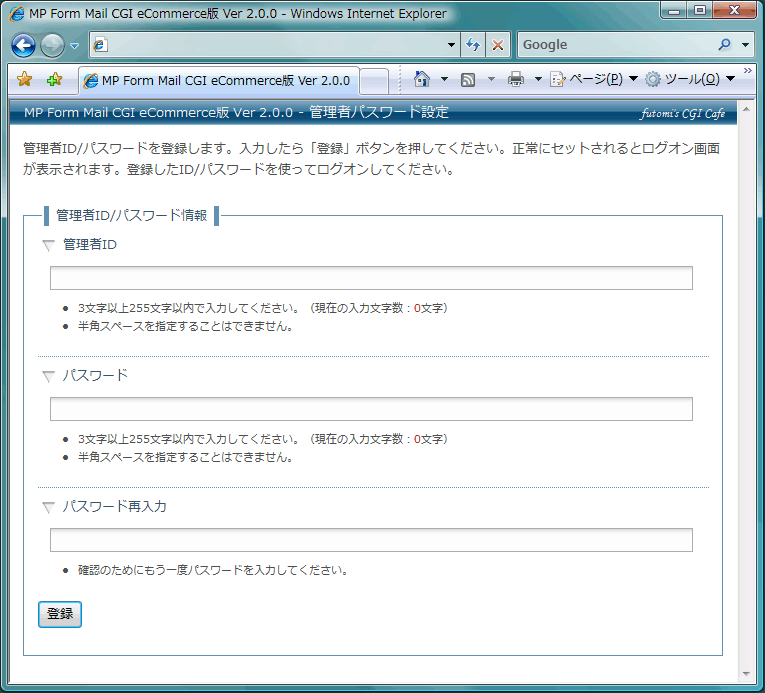
Task: Click the futomi's CGI Cafe text
Action: [x=683, y=113]
